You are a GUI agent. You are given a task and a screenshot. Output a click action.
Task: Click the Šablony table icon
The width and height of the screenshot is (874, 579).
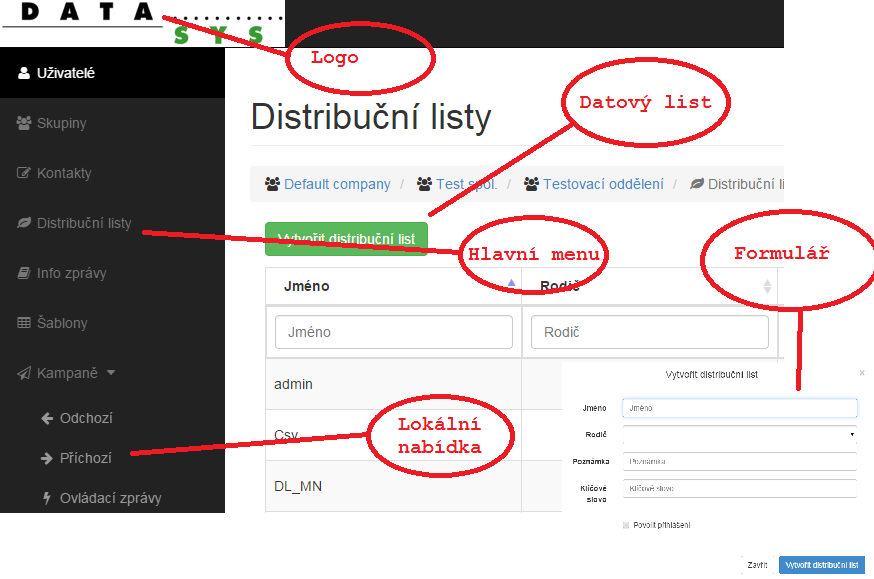[24, 323]
